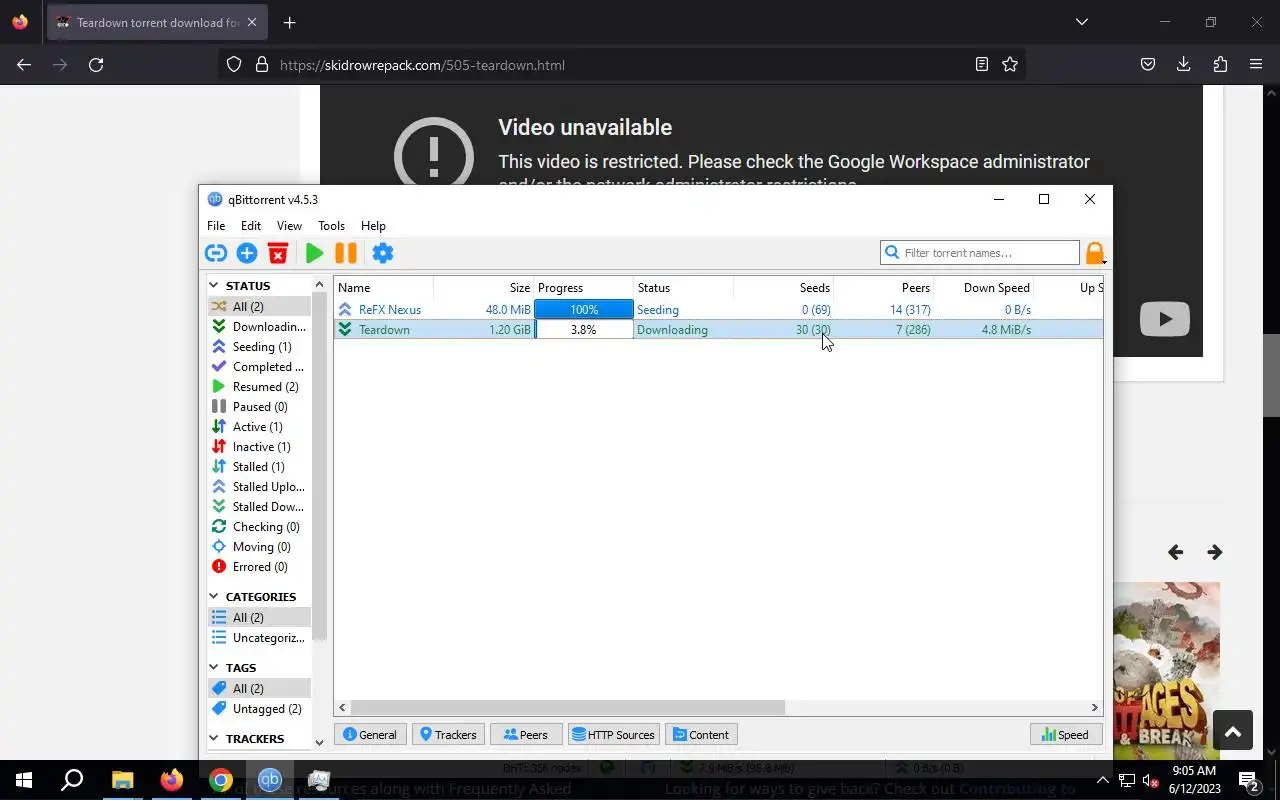Viewport: 1280px width, 800px height.
Task: Open Firefox extensions puzzle icon
Action: coord(1220,65)
